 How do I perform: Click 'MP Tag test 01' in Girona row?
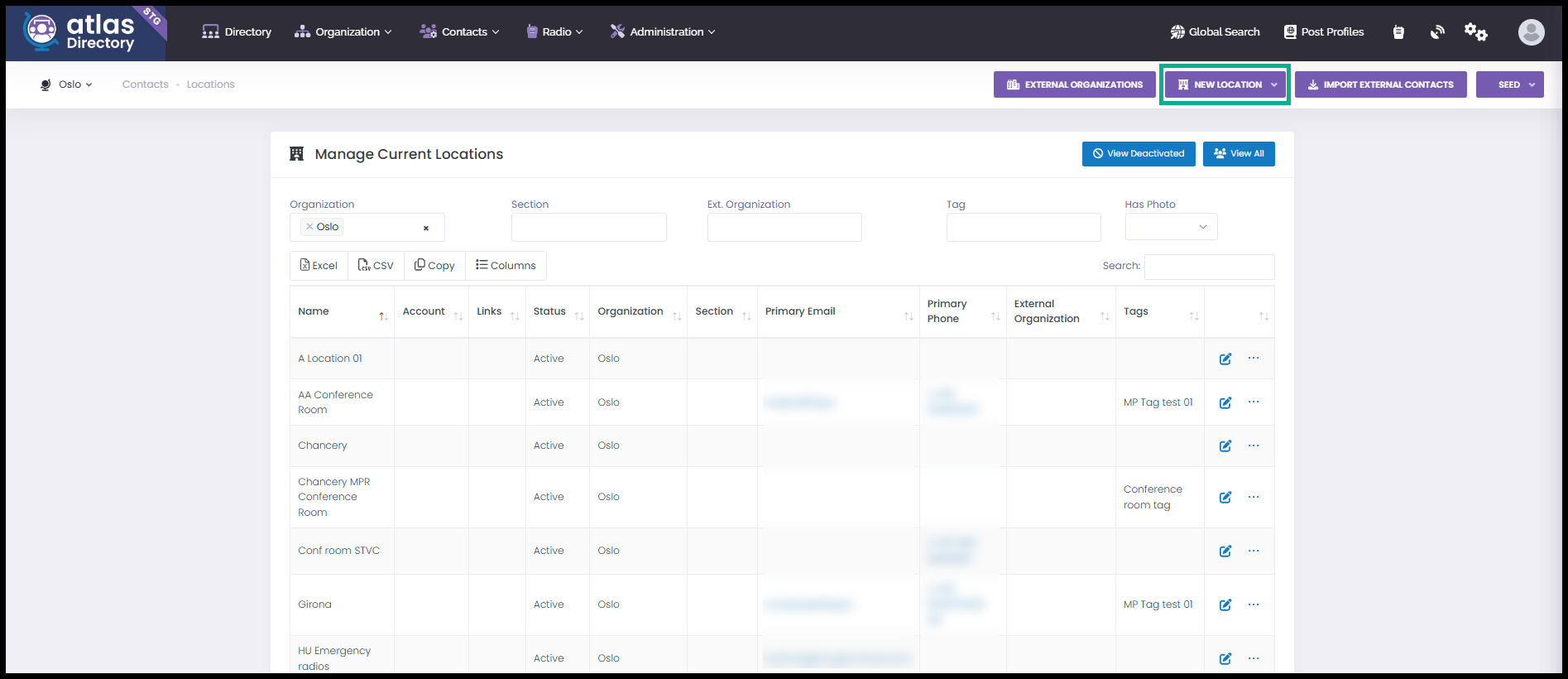pyautogui.click(x=1158, y=604)
